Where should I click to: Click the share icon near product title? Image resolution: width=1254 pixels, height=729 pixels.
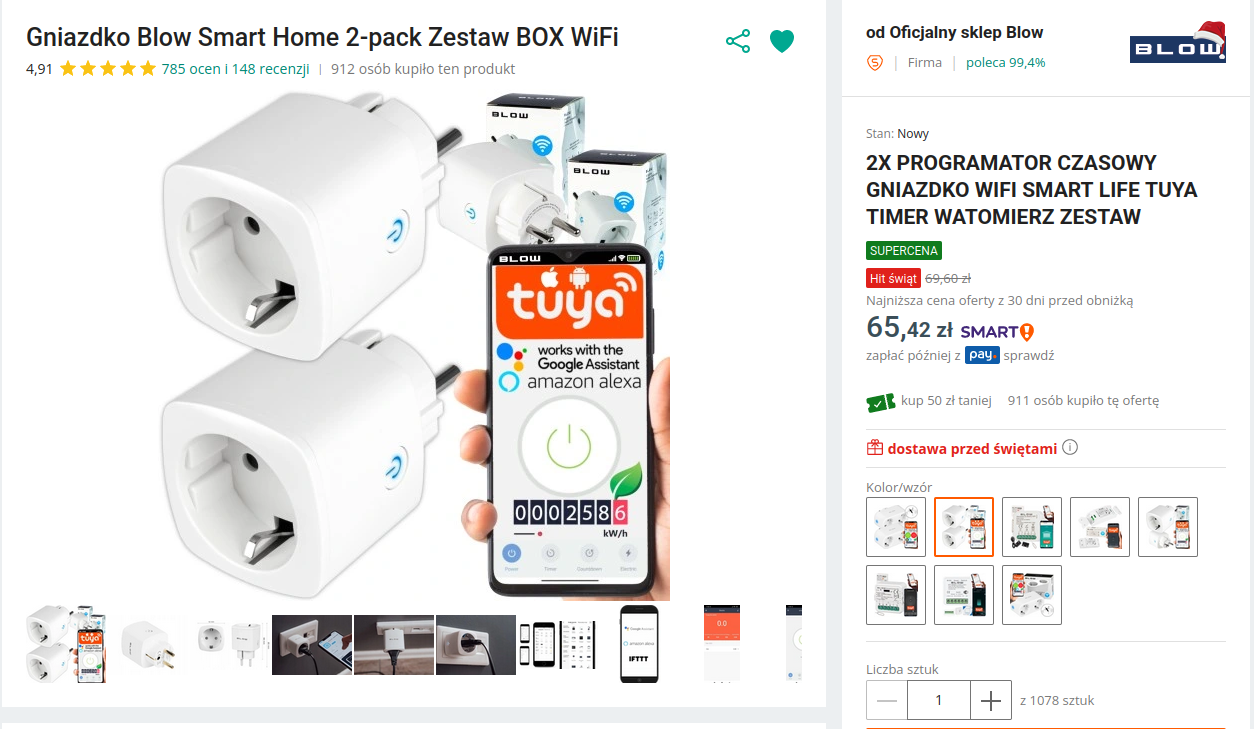click(738, 41)
